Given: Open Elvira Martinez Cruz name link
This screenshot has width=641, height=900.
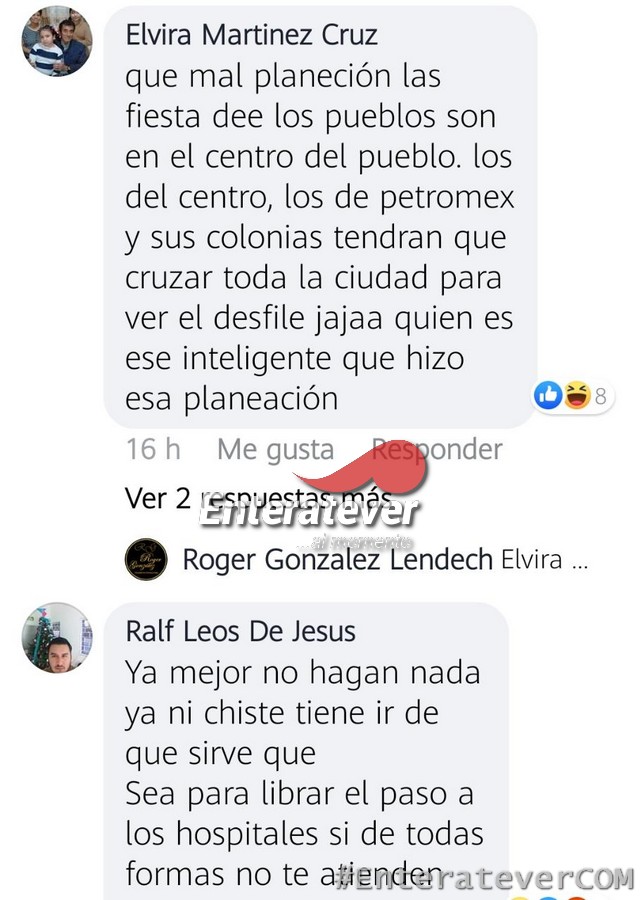Looking at the screenshot, I should pyautogui.click(x=251, y=35).
